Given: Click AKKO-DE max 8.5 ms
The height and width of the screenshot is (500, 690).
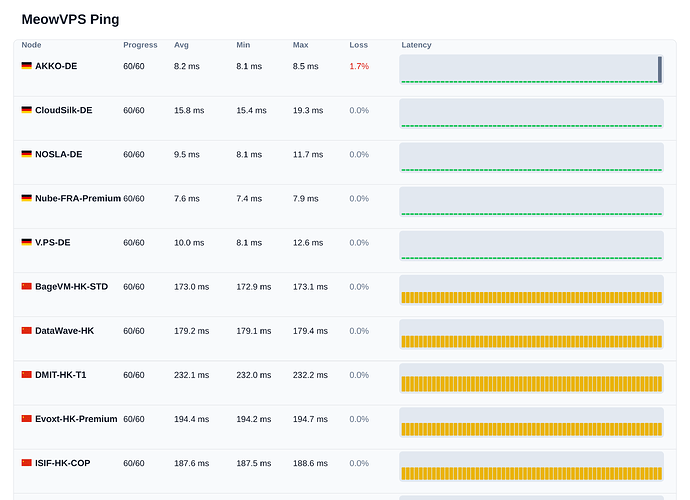Looking at the screenshot, I should (305, 66).
